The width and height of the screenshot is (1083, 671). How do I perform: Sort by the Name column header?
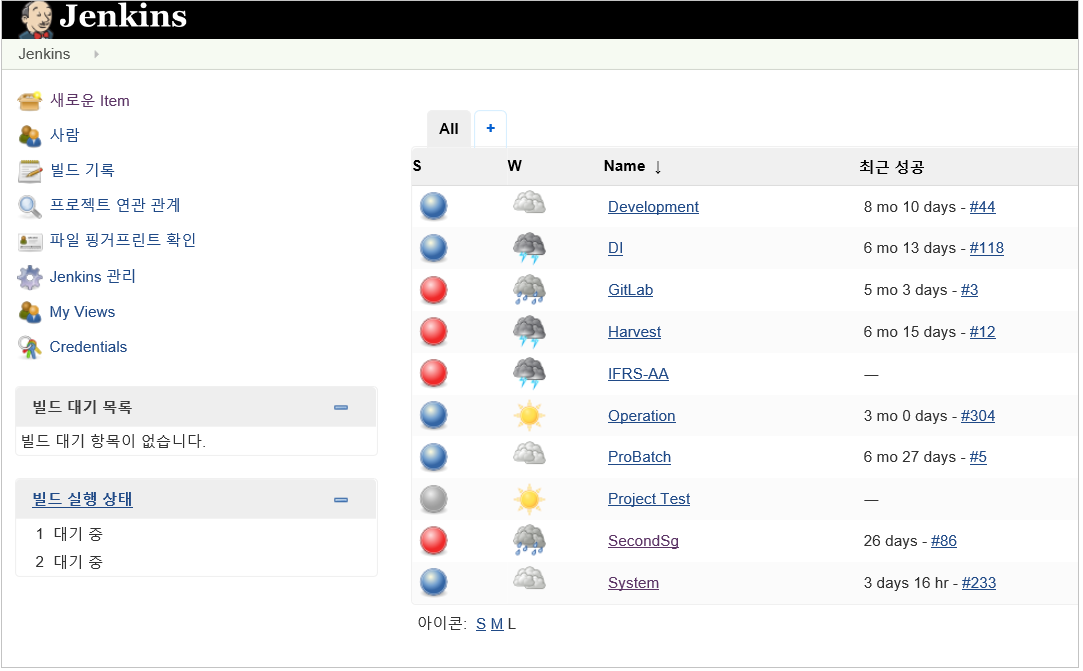[624, 167]
